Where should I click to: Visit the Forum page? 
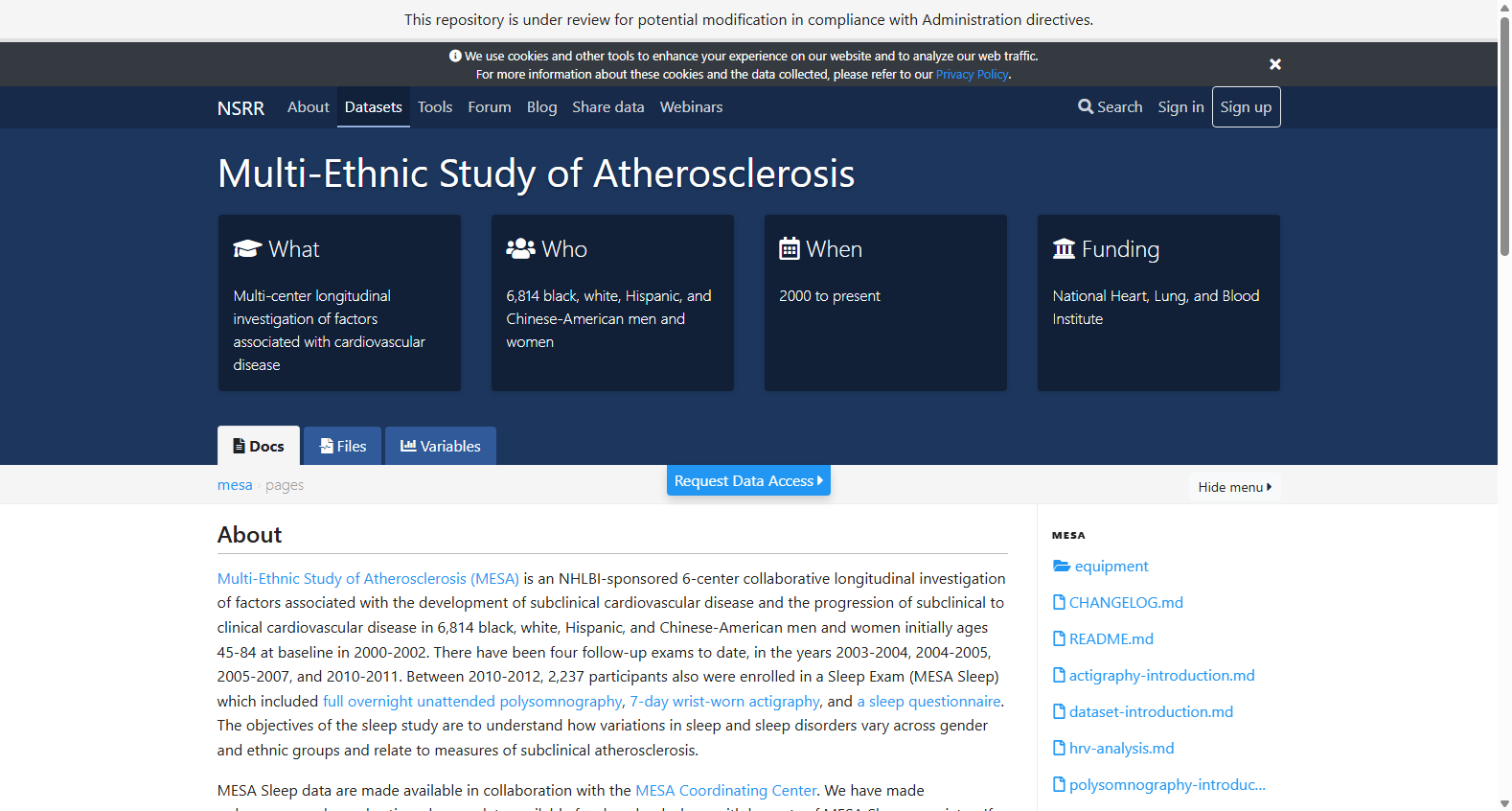tap(490, 107)
